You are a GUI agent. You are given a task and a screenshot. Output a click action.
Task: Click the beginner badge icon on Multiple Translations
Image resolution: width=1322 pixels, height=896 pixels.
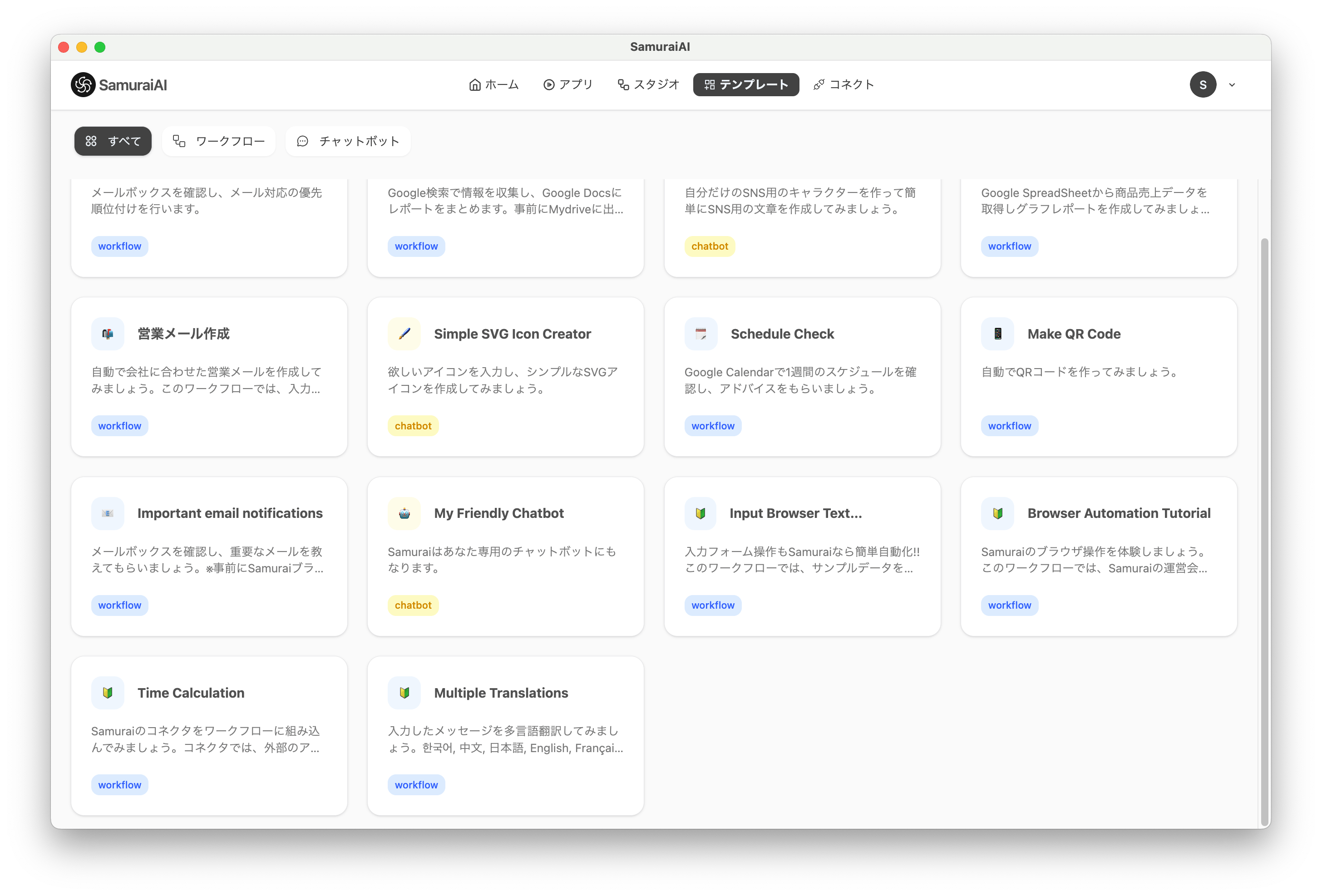(404, 693)
